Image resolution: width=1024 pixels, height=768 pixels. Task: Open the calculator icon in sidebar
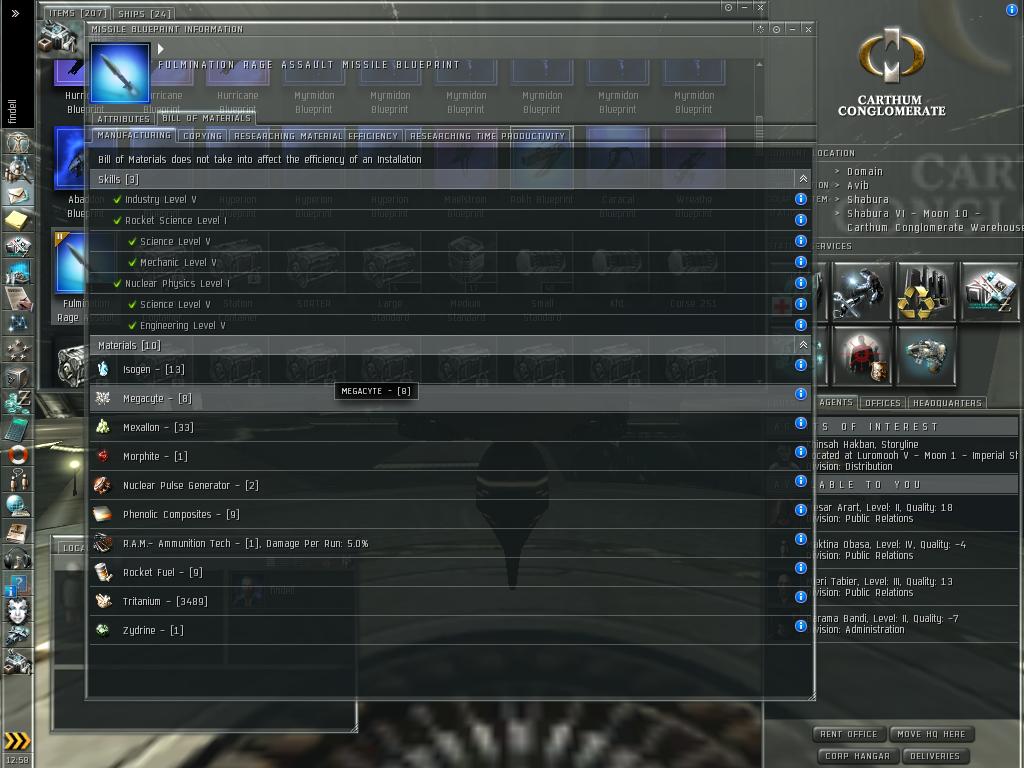click(17, 428)
